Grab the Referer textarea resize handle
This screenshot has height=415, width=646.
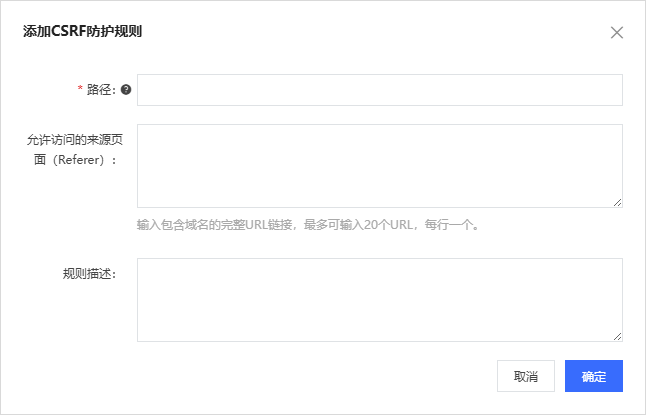617,202
